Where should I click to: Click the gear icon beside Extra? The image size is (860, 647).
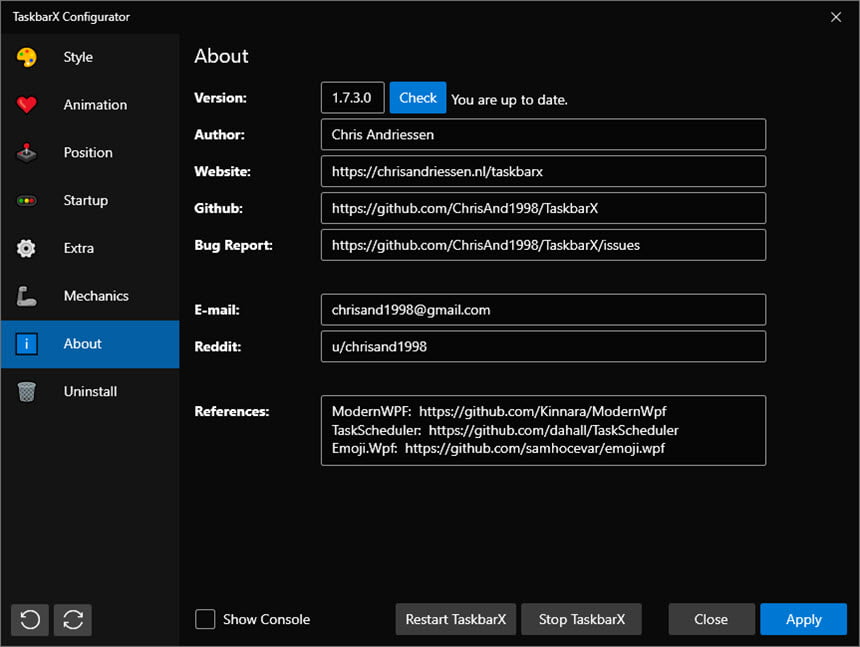[x=26, y=248]
